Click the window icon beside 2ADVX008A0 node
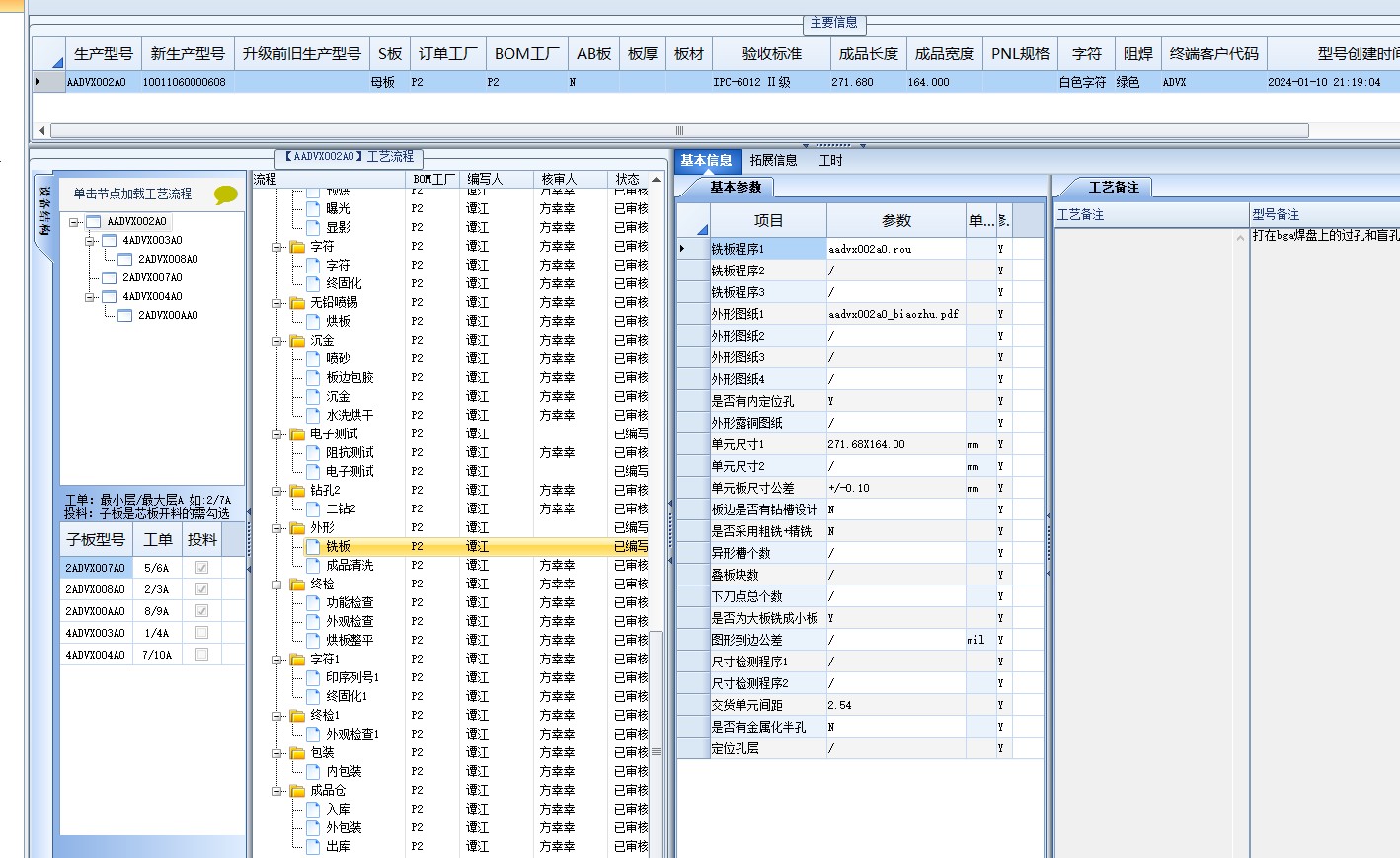This screenshot has height=858, width=1400. pyautogui.click(x=125, y=260)
